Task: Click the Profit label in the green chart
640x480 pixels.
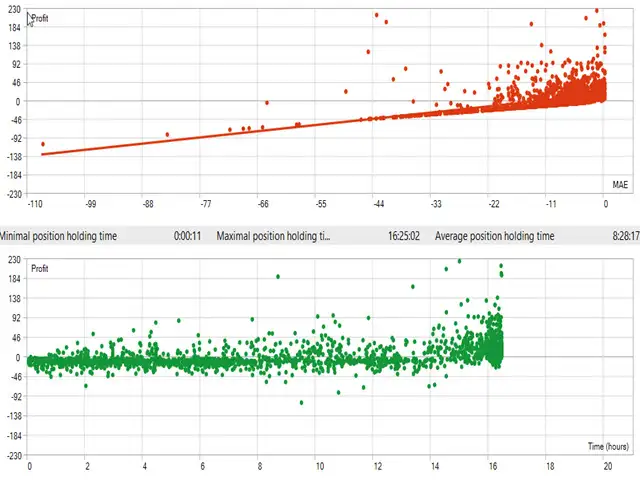Action: point(41,269)
